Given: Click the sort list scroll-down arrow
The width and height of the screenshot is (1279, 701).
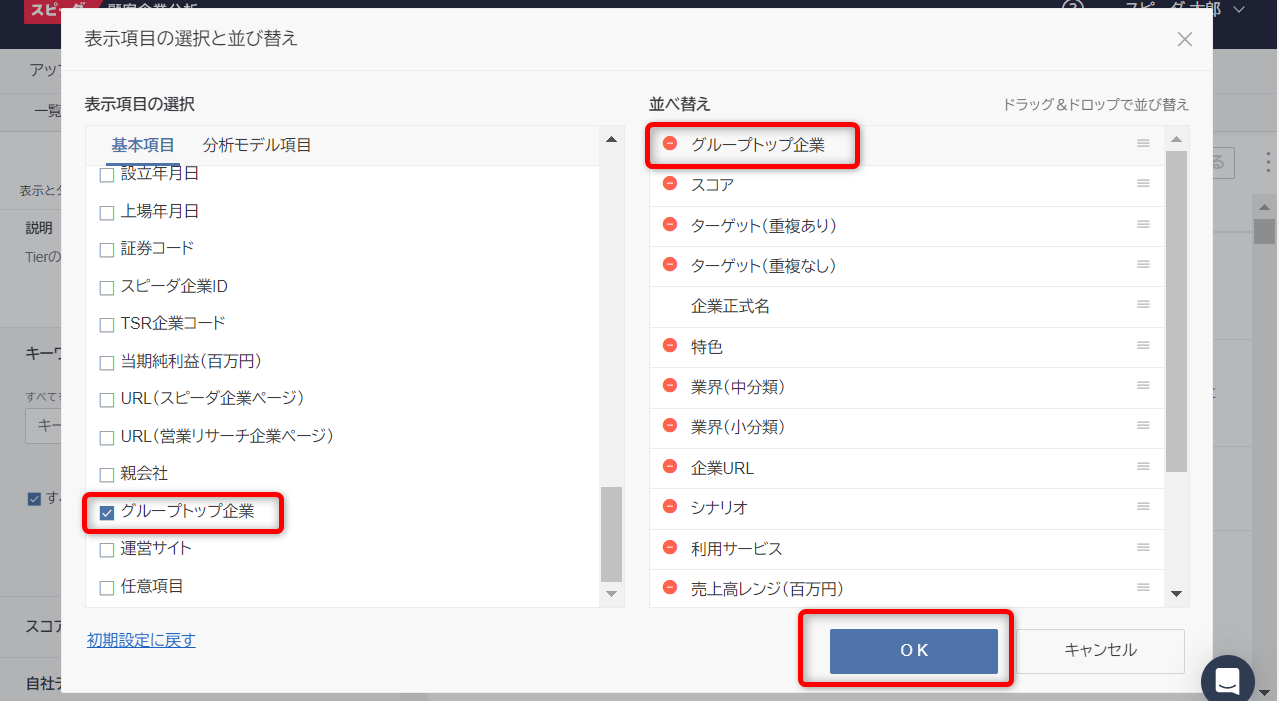Looking at the screenshot, I should click(x=1177, y=593).
